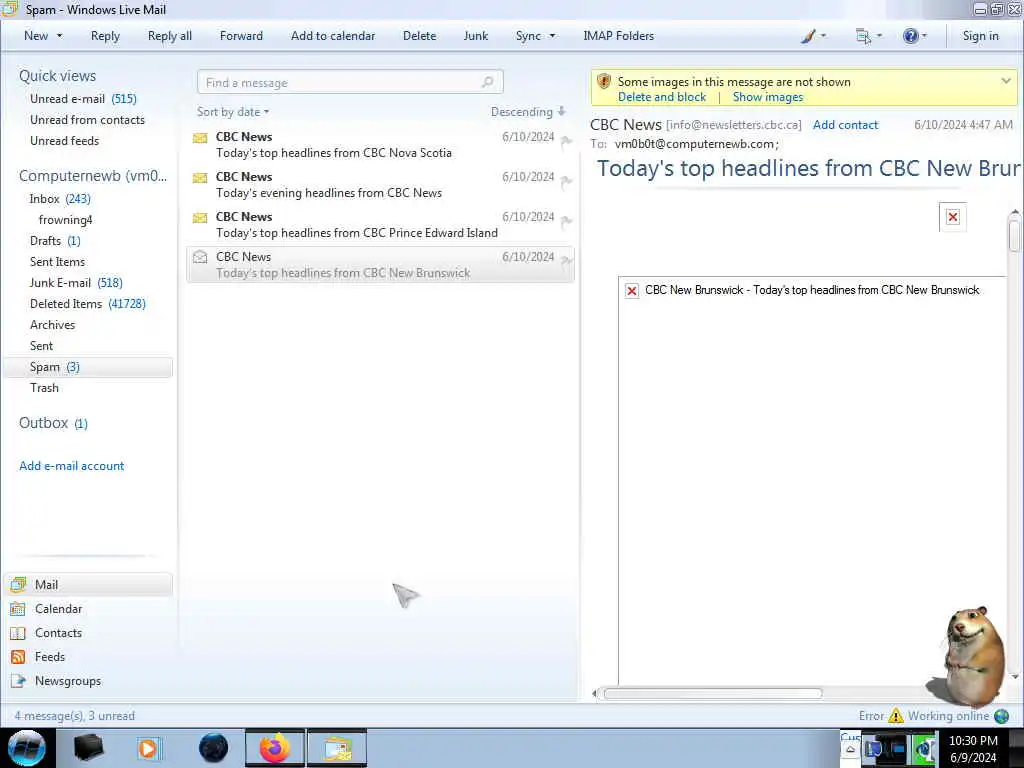Click the message pane horizontal scrollbar thumb
This screenshot has width=1024, height=768.
coord(712,694)
